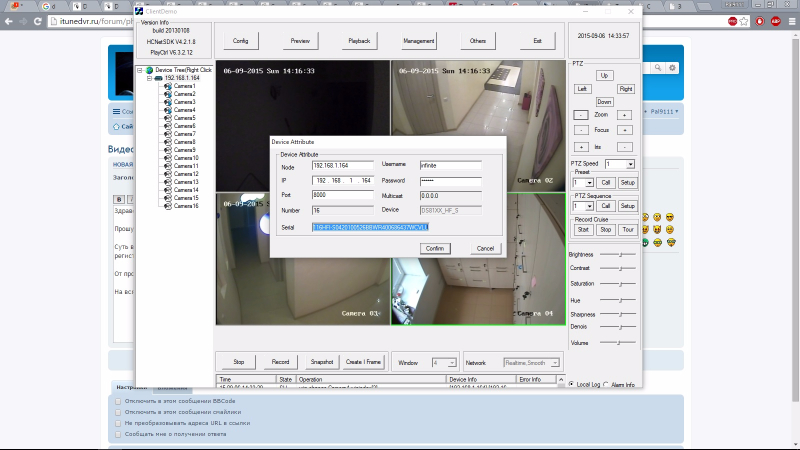Click the Iris plus button
Image resolution: width=800 pixels, height=450 pixels.
pyautogui.click(x=581, y=147)
